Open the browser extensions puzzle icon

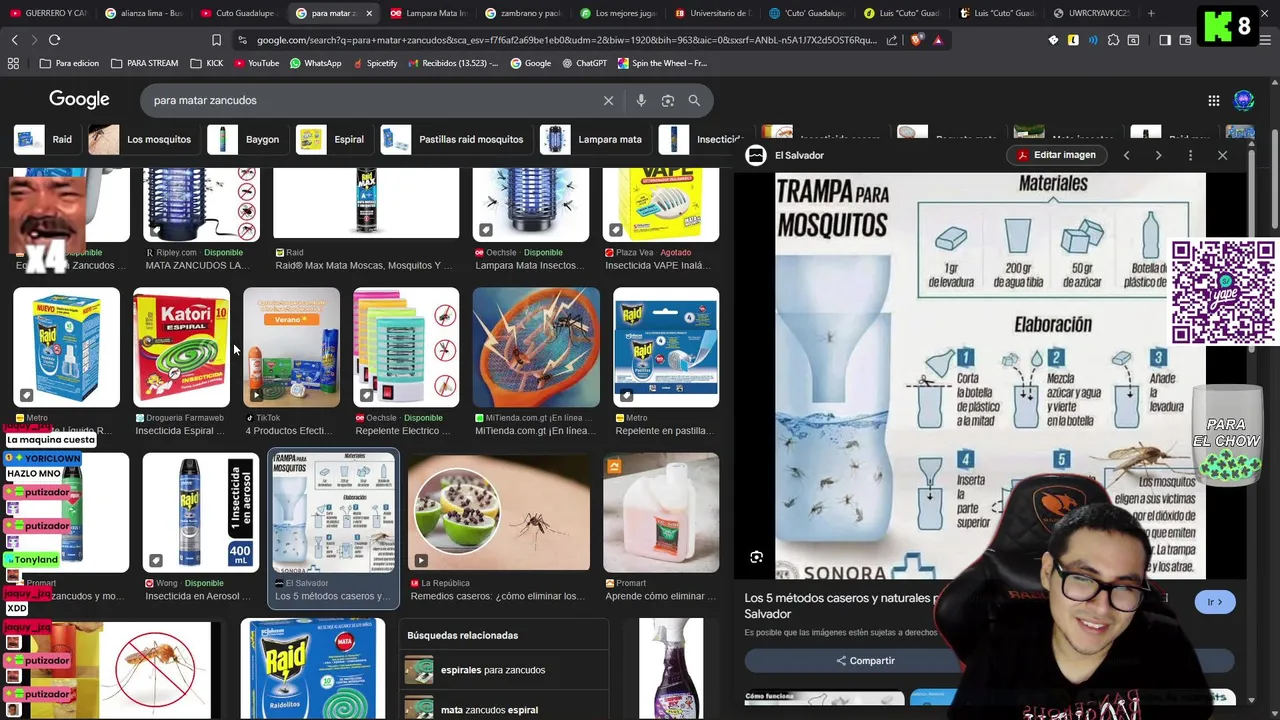pyautogui.click(x=1113, y=40)
